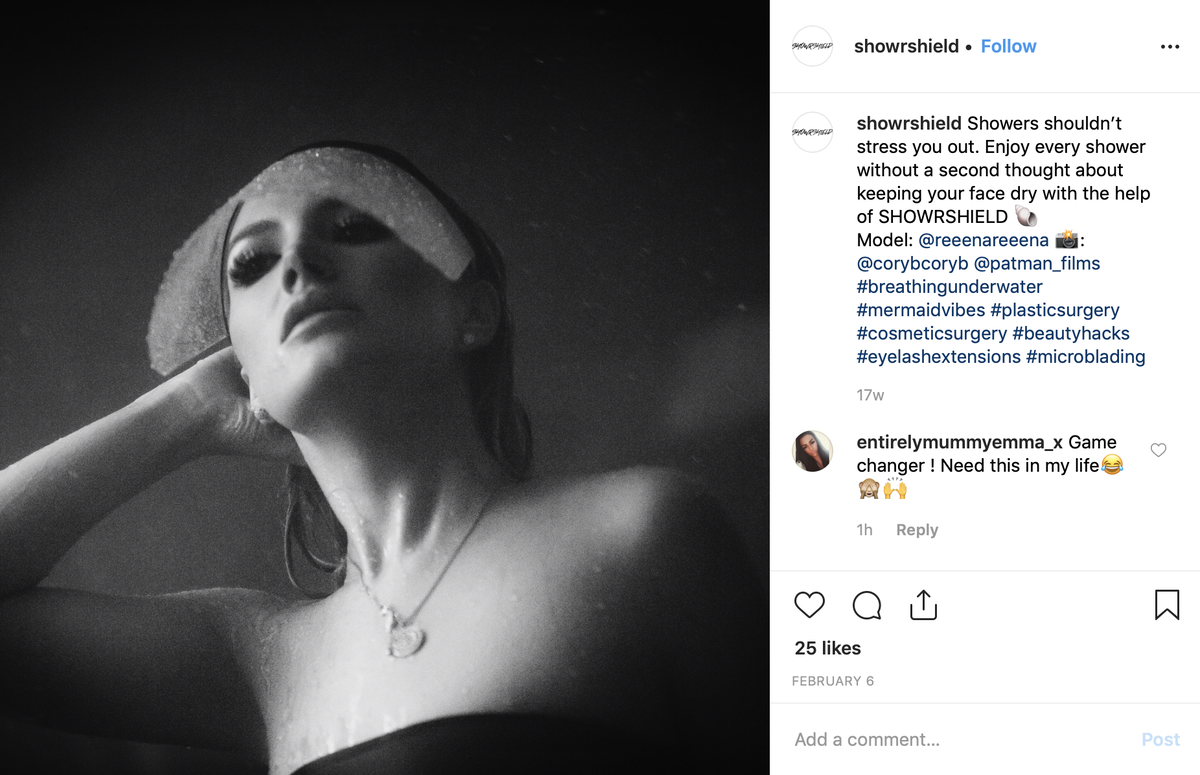The image size is (1200, 775).
Task: Open the #microblading hashtag
Action: click(1086, 357)
